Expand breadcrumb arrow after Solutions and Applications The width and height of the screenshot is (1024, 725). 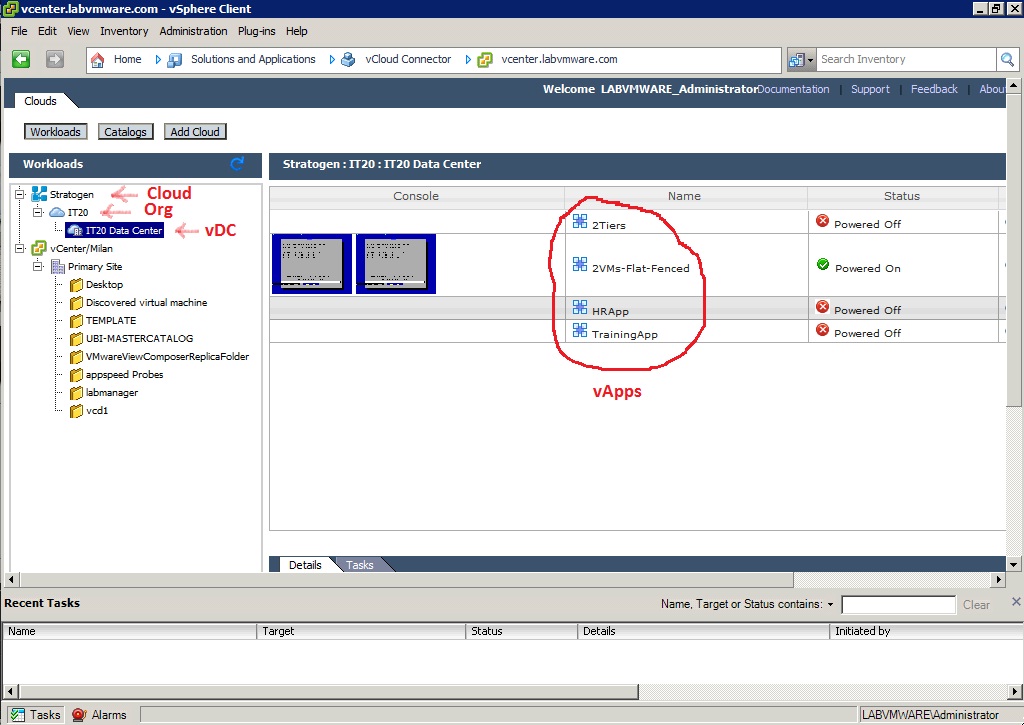(332, 59)
